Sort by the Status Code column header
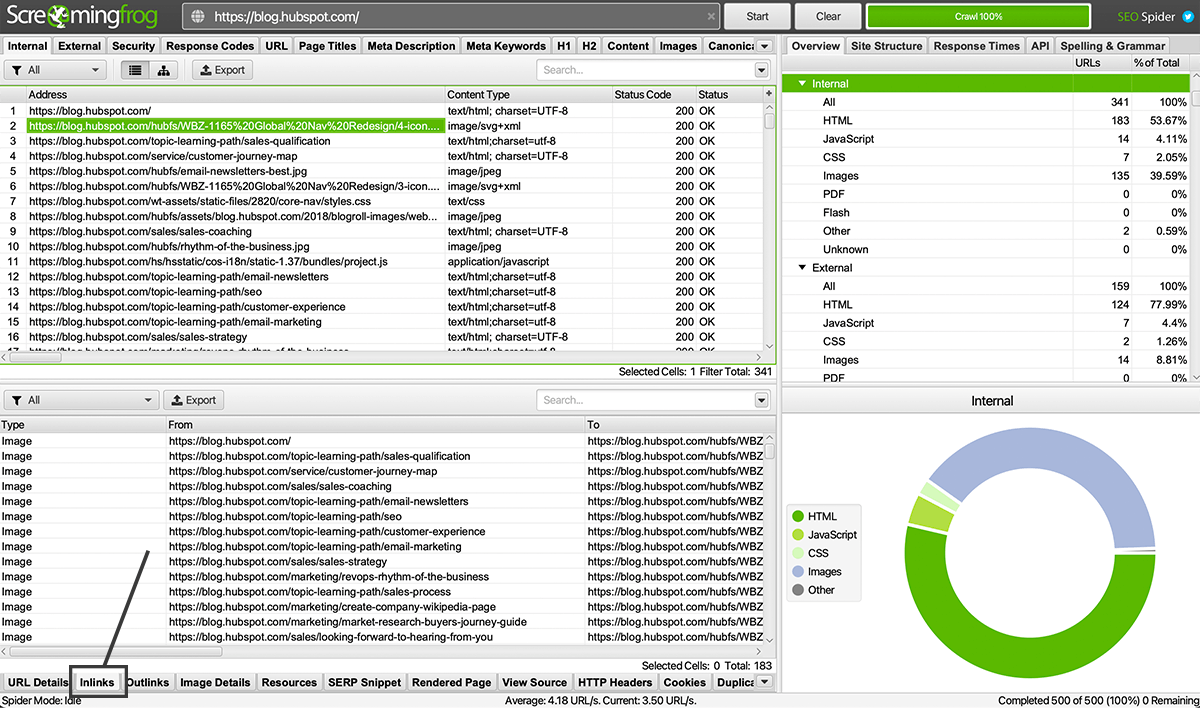The image size is (1200, 708). 654,95
